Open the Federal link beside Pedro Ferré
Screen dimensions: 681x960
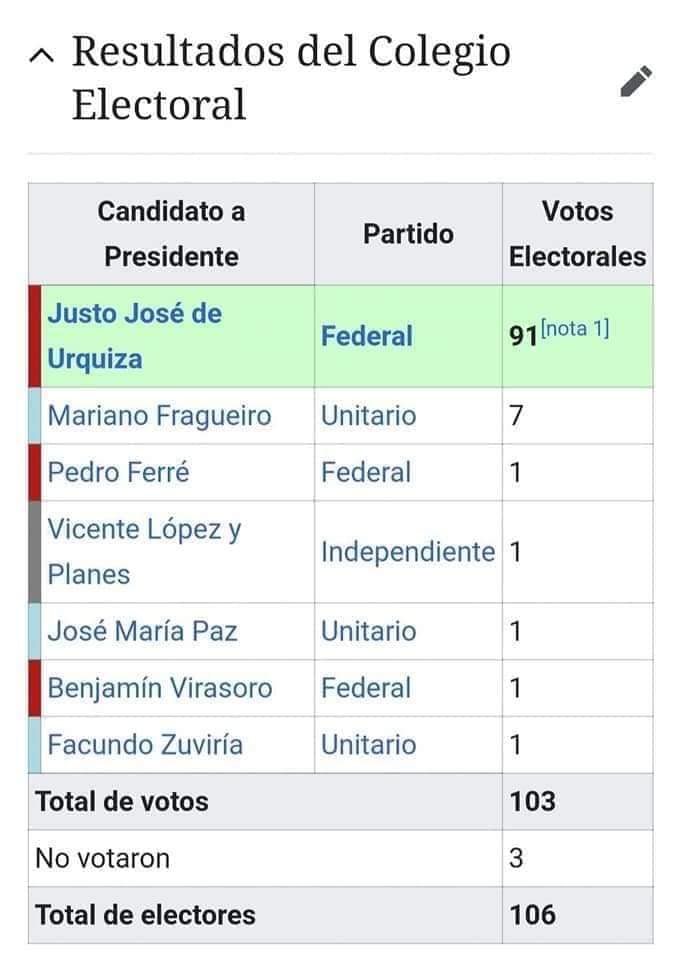(x=366, y=473)
